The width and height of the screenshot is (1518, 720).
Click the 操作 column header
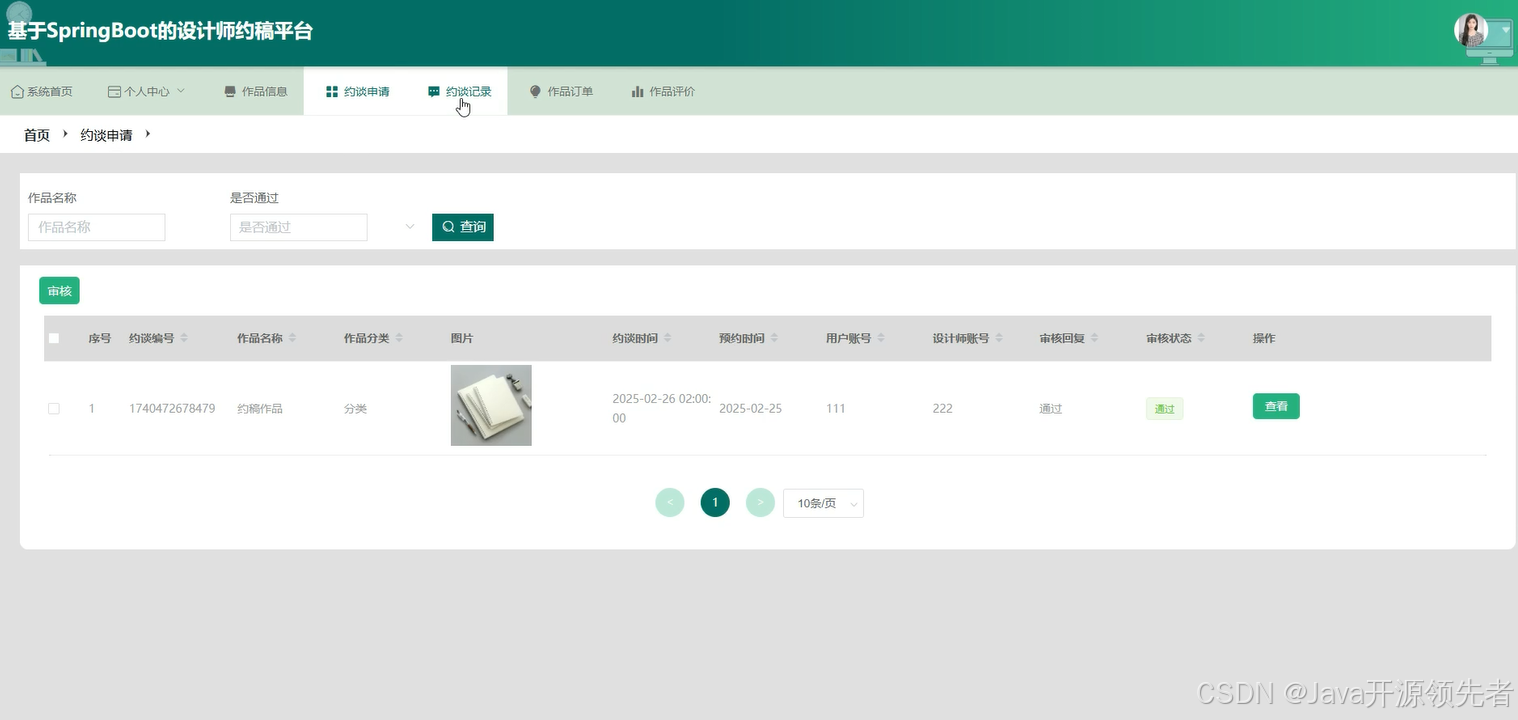tap(1264, 338)
